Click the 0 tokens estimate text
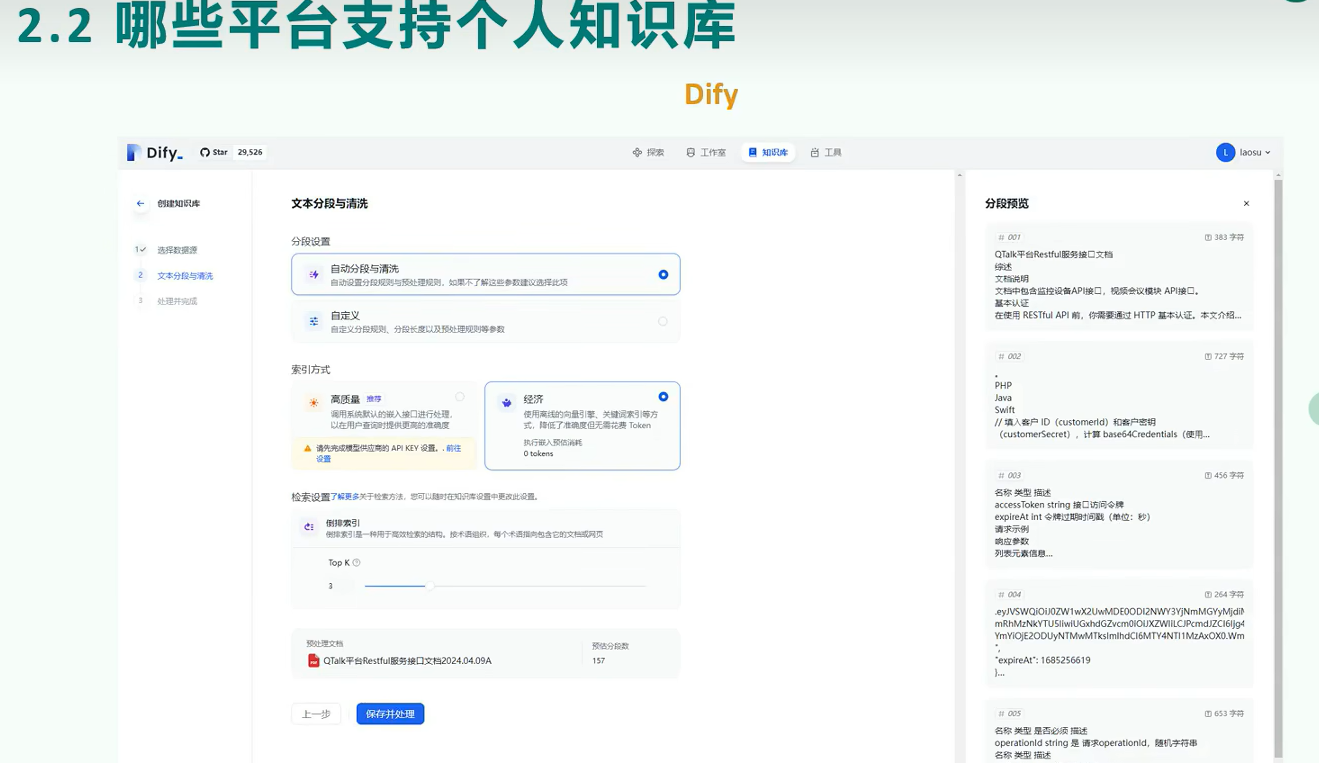 coord(538,454)
